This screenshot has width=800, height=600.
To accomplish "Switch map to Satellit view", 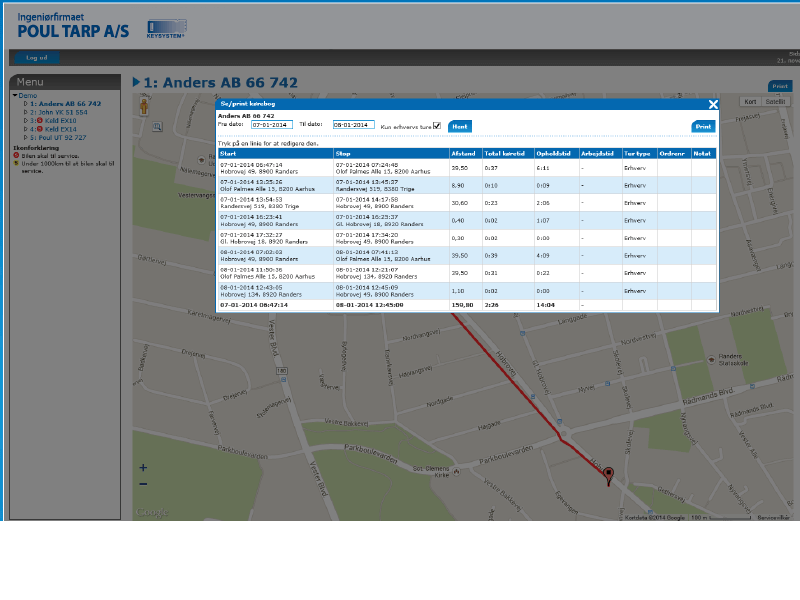I will (776, 102).
